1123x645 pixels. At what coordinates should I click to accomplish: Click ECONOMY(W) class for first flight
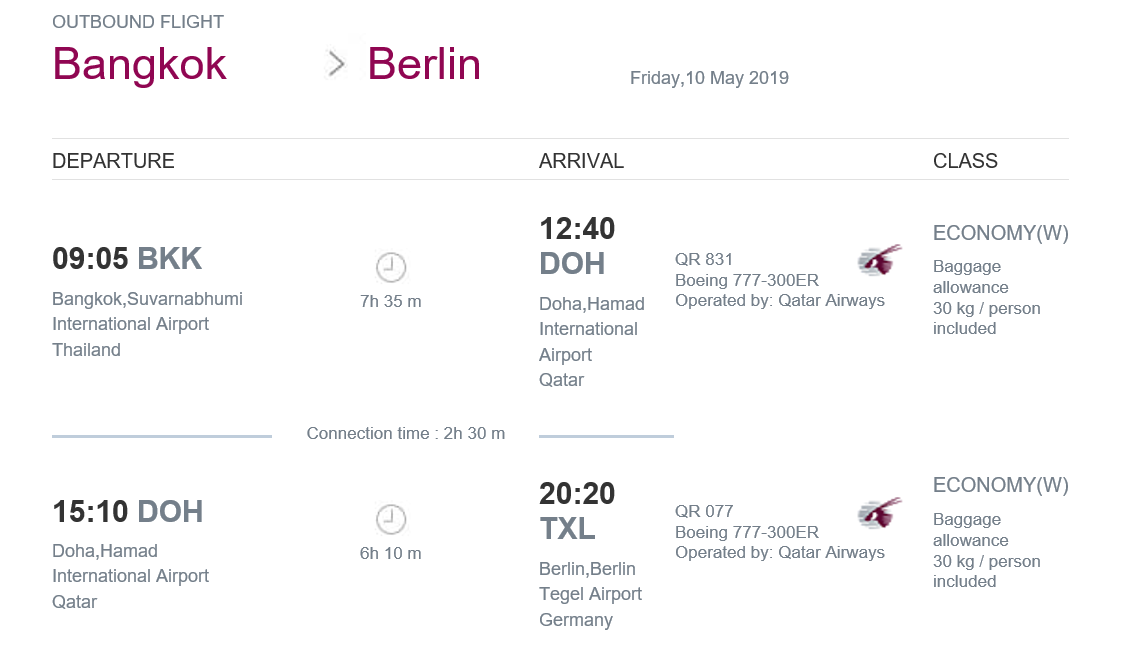pyautogui.click(x=1001, y=233)
